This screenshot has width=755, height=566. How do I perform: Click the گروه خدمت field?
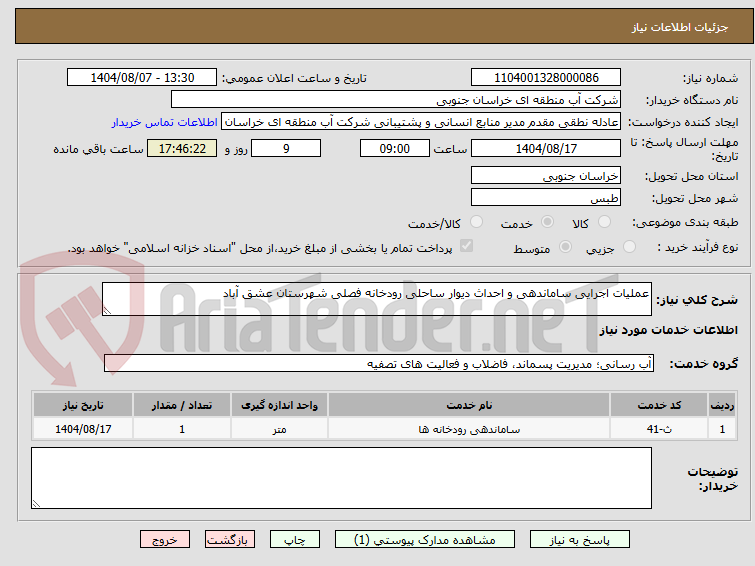point(379,363)
